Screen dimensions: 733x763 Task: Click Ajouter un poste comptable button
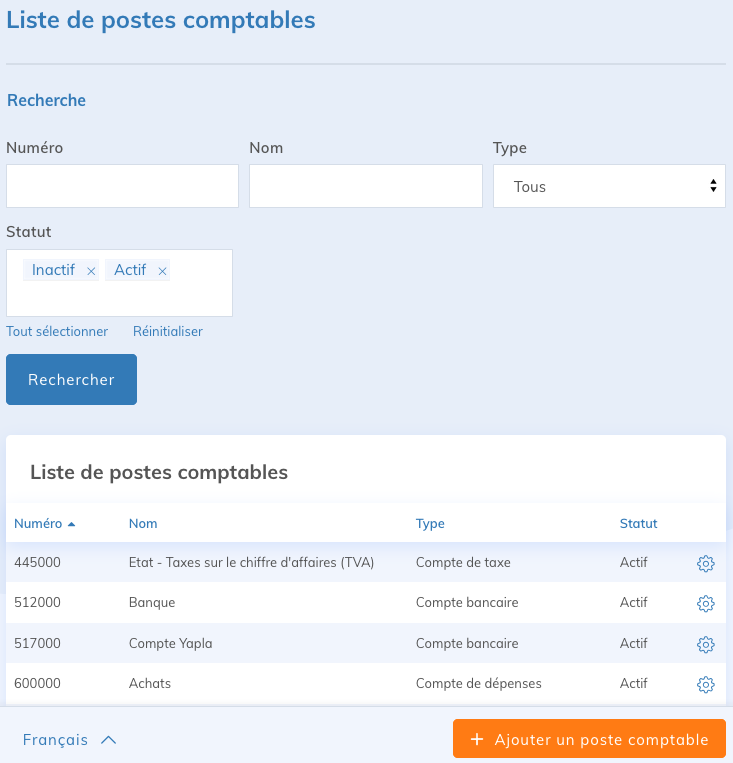click(x=589, y=740)
